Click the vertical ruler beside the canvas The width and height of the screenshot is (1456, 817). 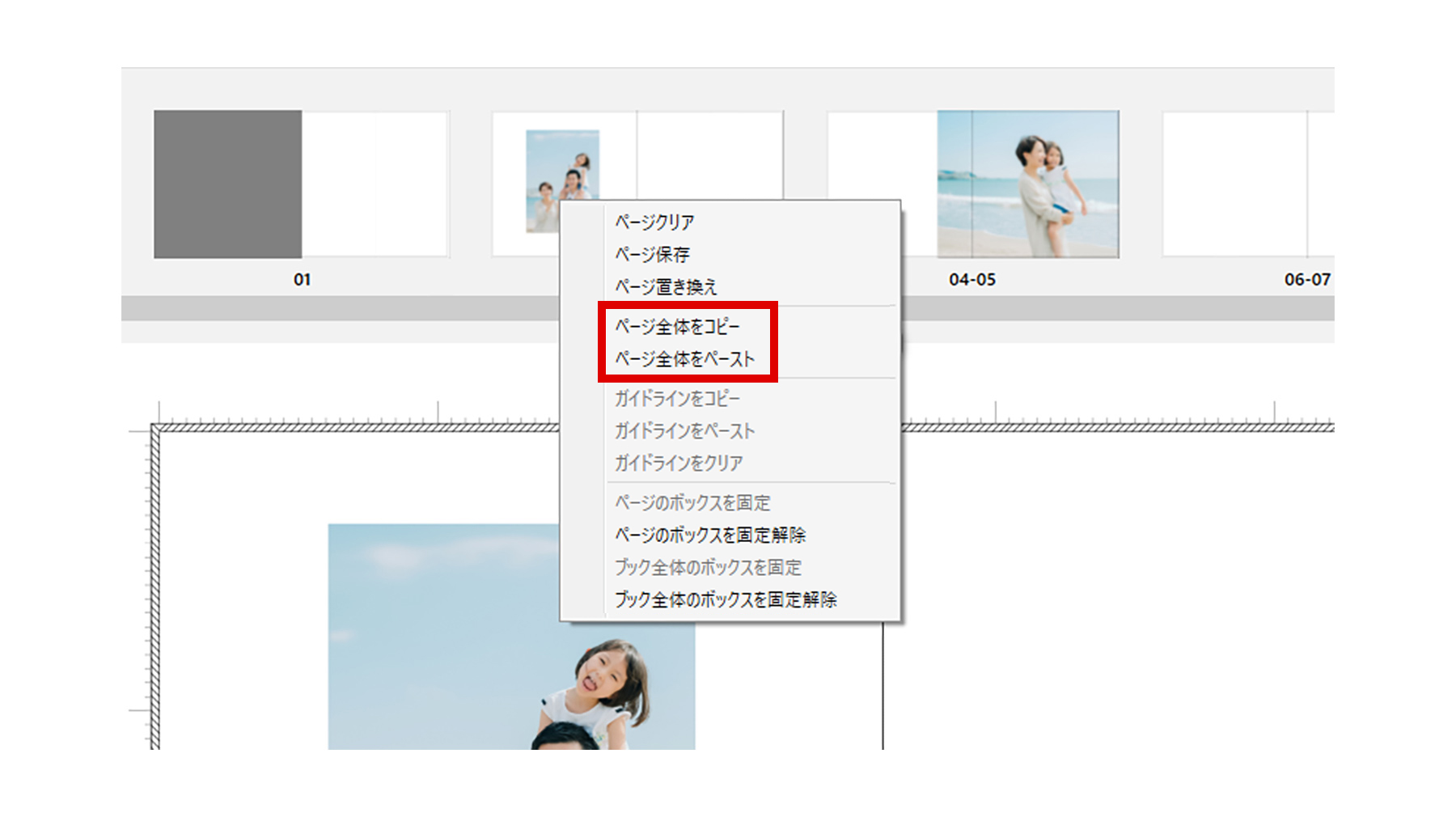[x=144, y=589]
